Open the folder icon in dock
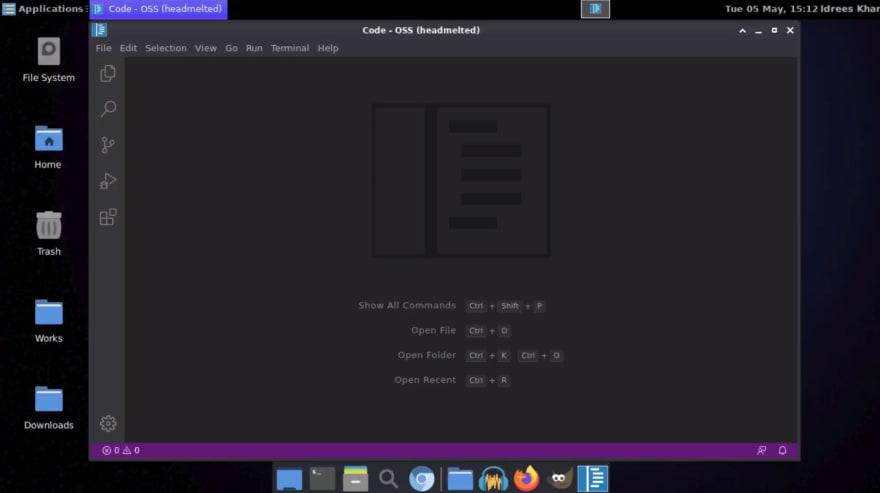This screenshot has width=880, height=493. (460, 479)
